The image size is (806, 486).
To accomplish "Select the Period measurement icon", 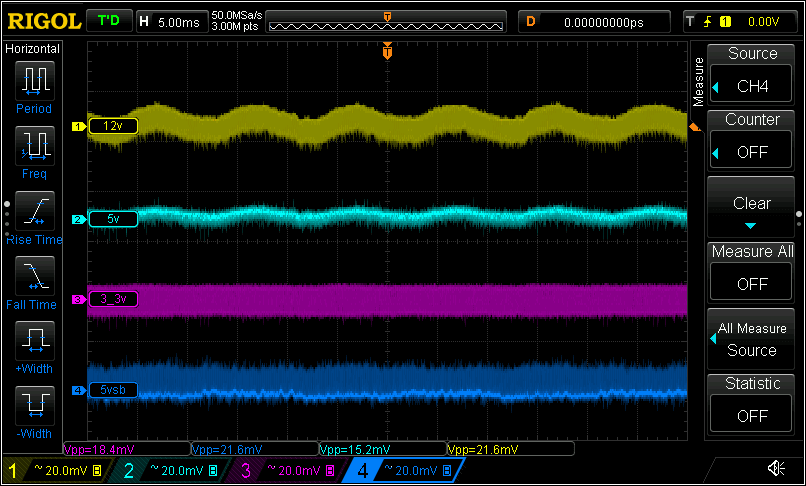I will [x=35, y=81].
